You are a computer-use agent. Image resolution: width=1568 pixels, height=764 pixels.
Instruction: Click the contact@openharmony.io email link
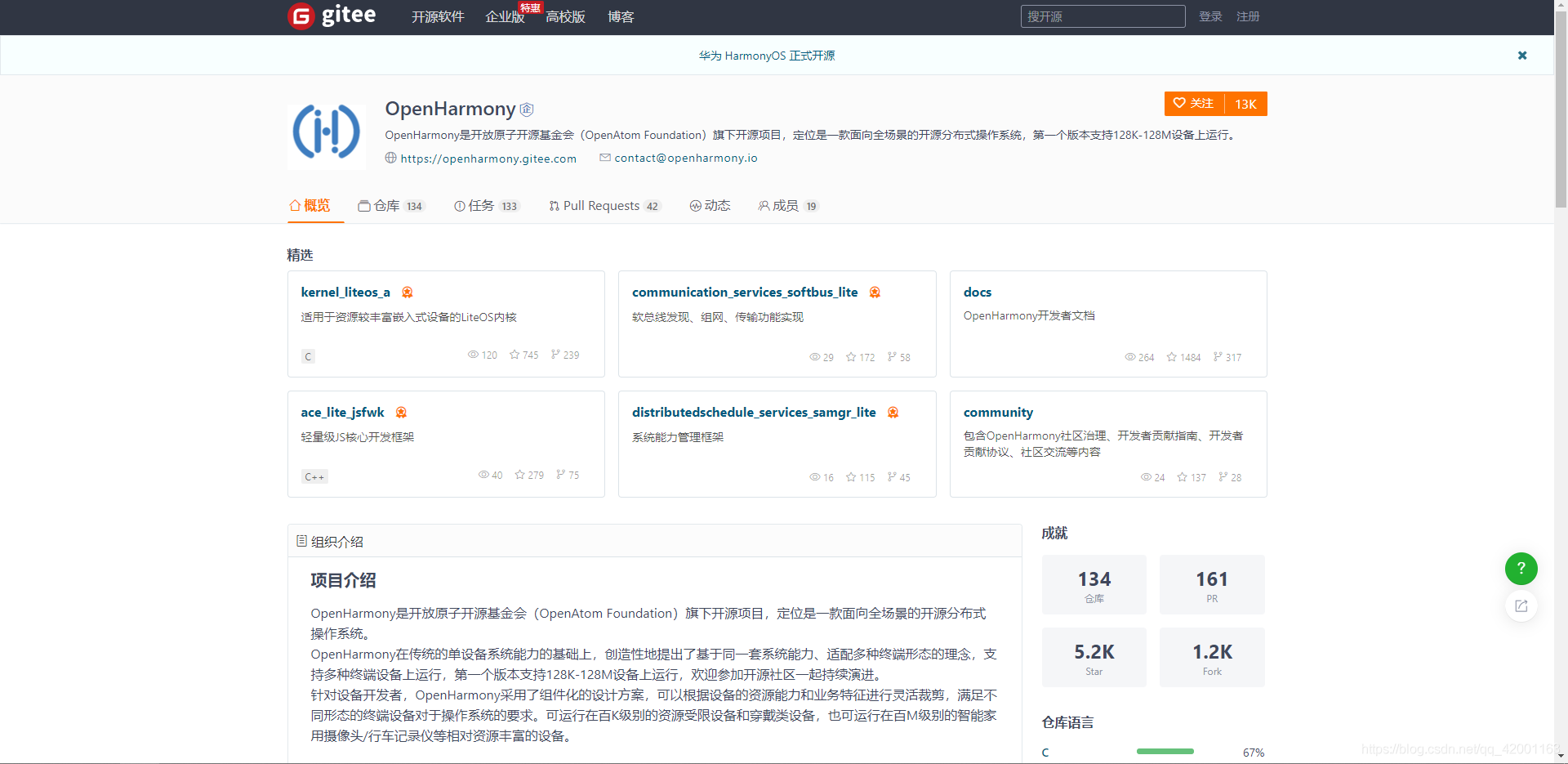point(686,158)
